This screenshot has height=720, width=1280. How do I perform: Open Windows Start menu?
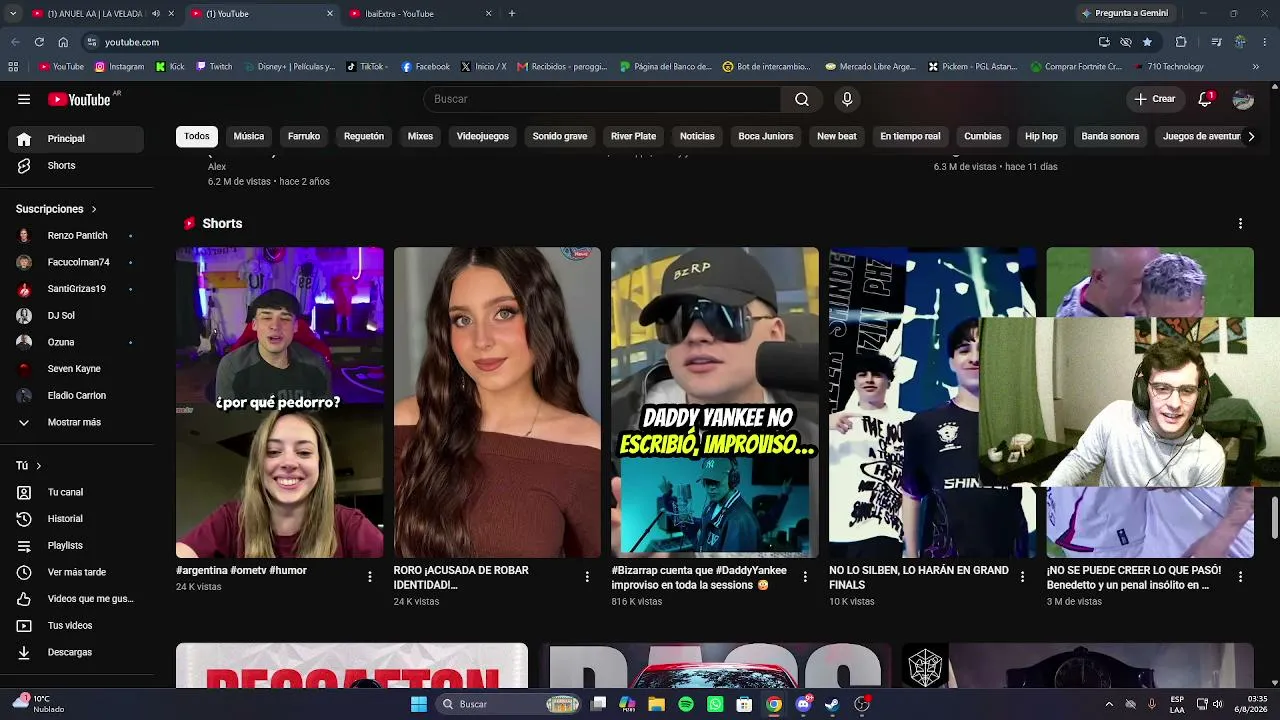coord(419,704)
